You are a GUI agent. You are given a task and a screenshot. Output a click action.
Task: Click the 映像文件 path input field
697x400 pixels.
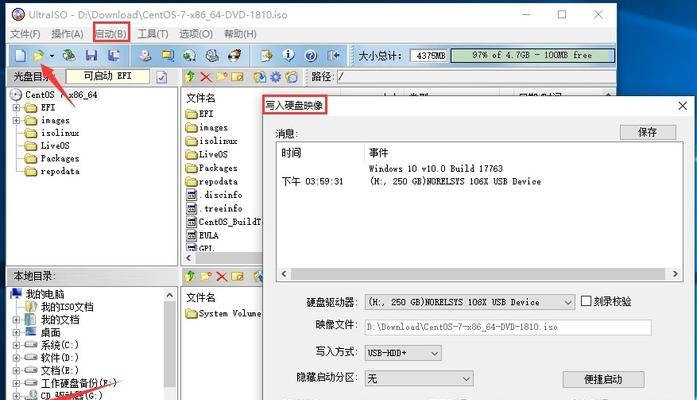tap(508, 327)
